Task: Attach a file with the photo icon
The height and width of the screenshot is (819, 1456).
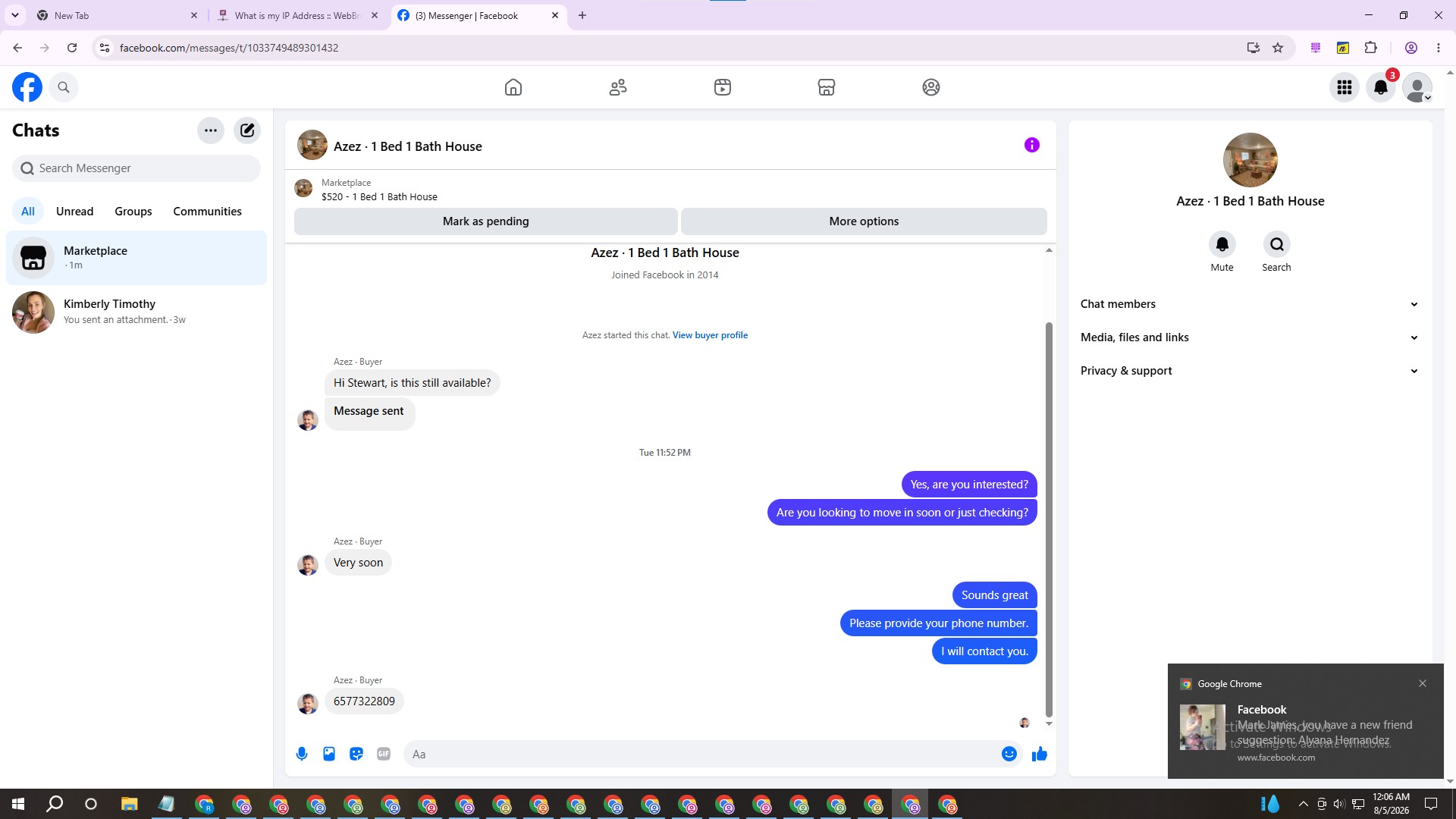Action: 329,754
